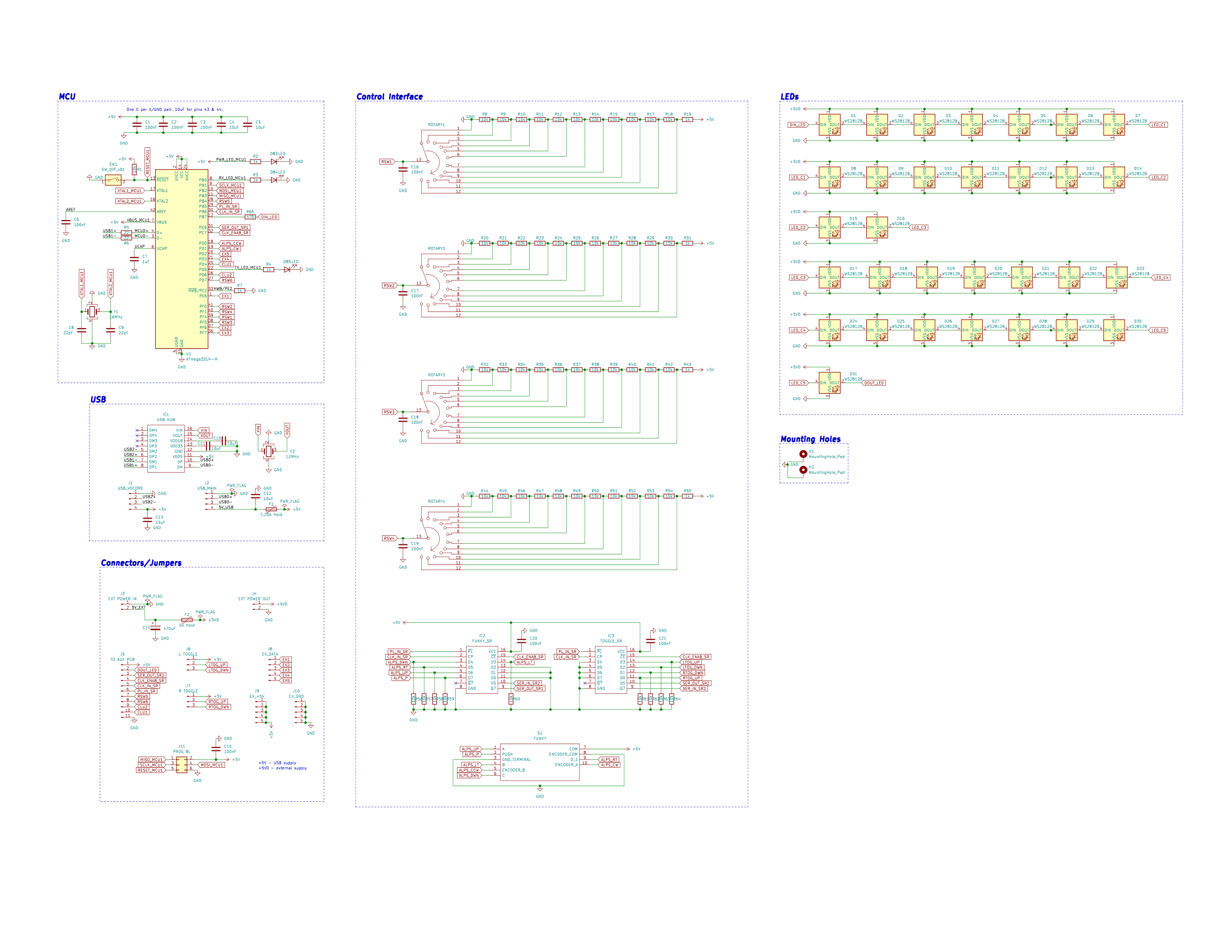Select the D31 WS2812B LED symbol
1232x952 pixels.
tap(829, 383)
